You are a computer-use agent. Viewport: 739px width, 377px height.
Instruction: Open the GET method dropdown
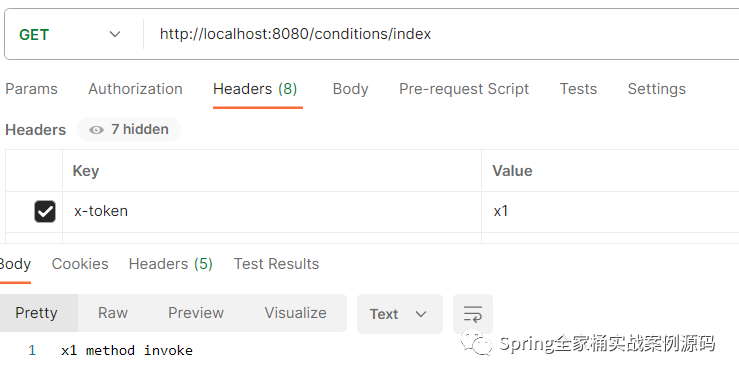(70, 34)
